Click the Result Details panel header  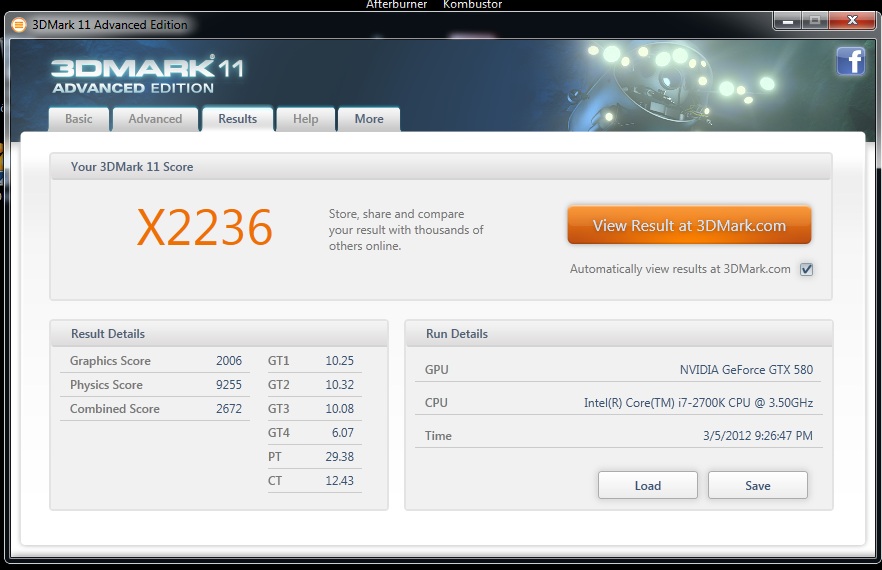[x=219, y=334]
